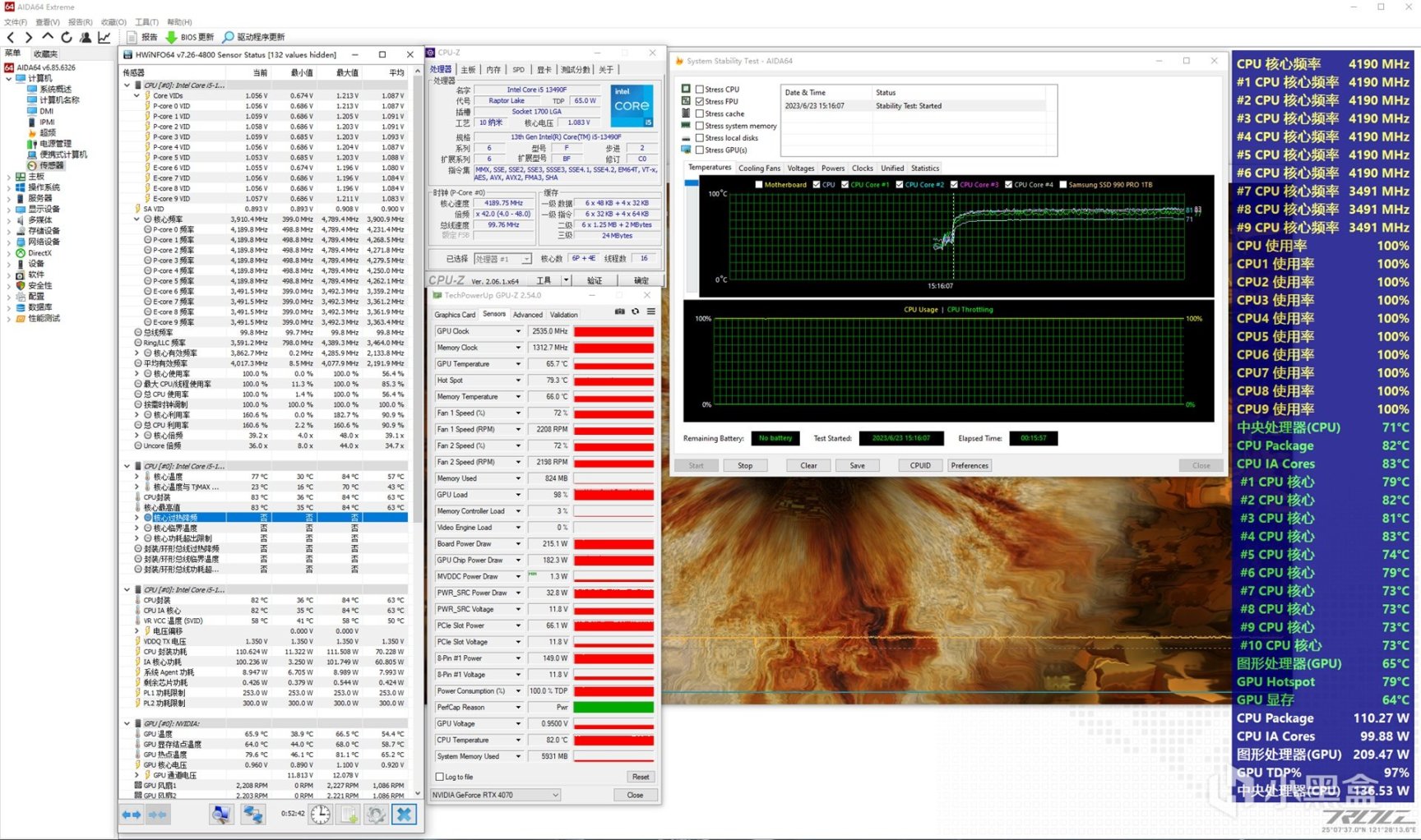Click HWiNFO log to file page icon
1421x840 pixels.
point(349,815)
